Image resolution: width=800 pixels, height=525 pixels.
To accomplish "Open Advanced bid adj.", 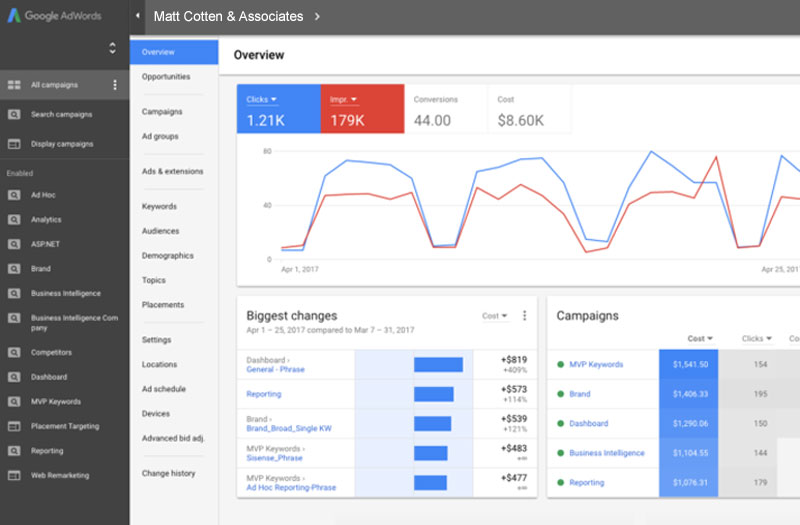I will point(173,438).
